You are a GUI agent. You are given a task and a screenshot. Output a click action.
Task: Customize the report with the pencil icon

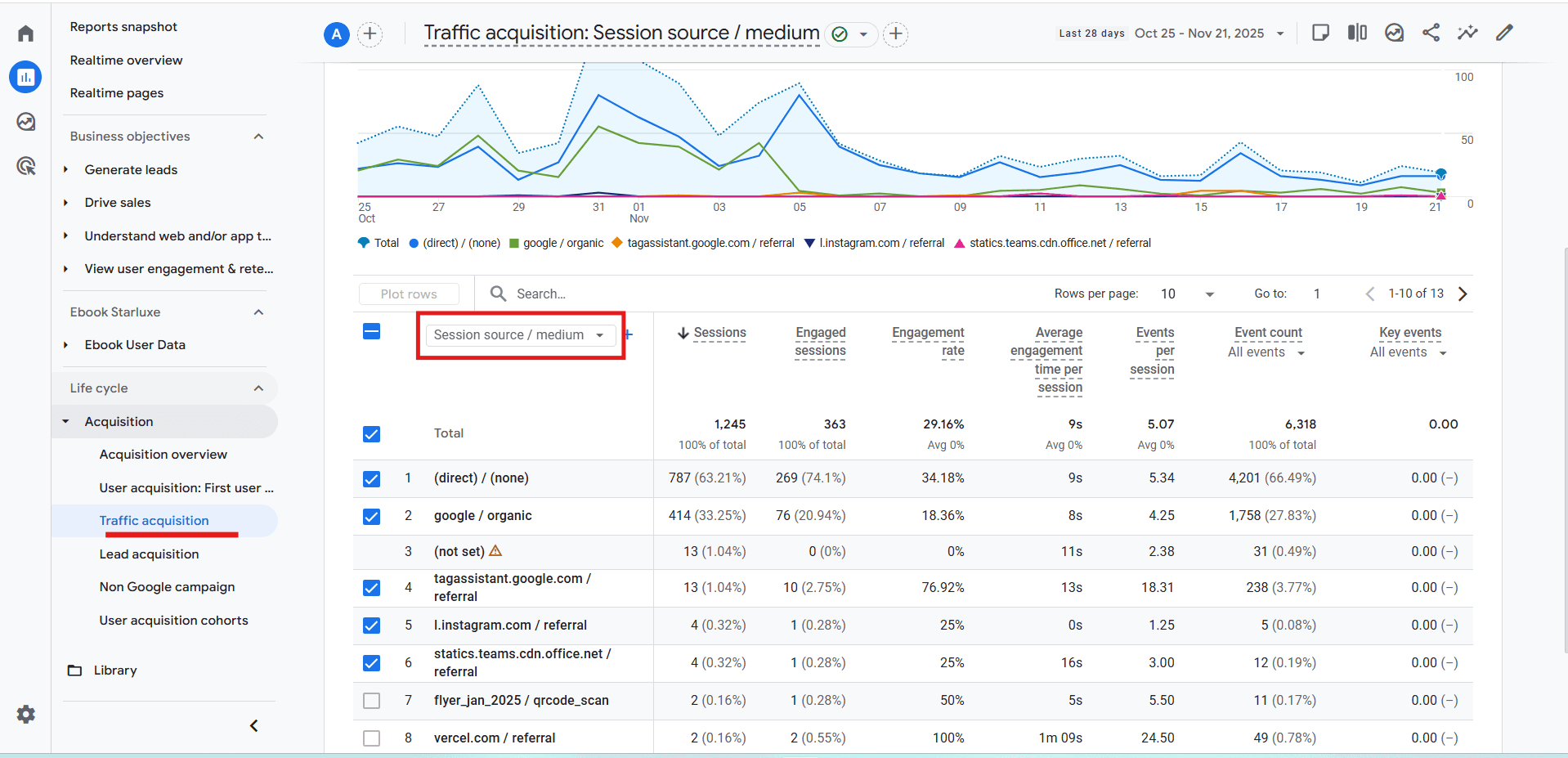pos(1504,33)
